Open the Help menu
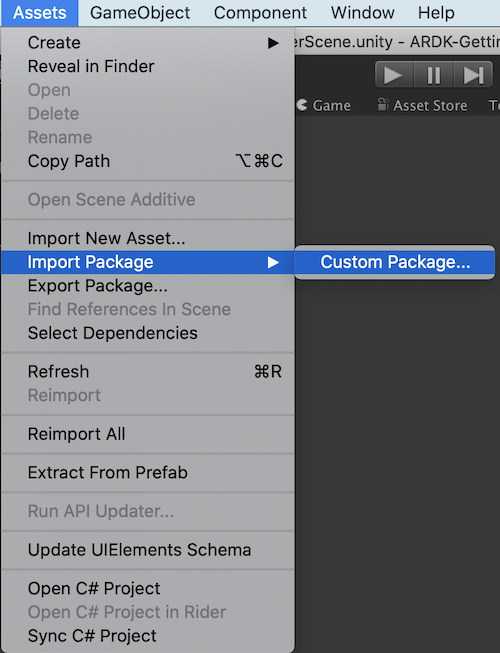 pos(436,12)
